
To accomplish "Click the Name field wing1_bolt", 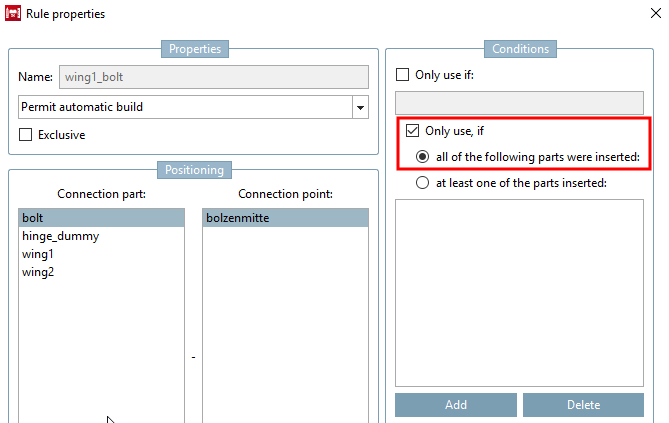I will click(x=212, y=76).
